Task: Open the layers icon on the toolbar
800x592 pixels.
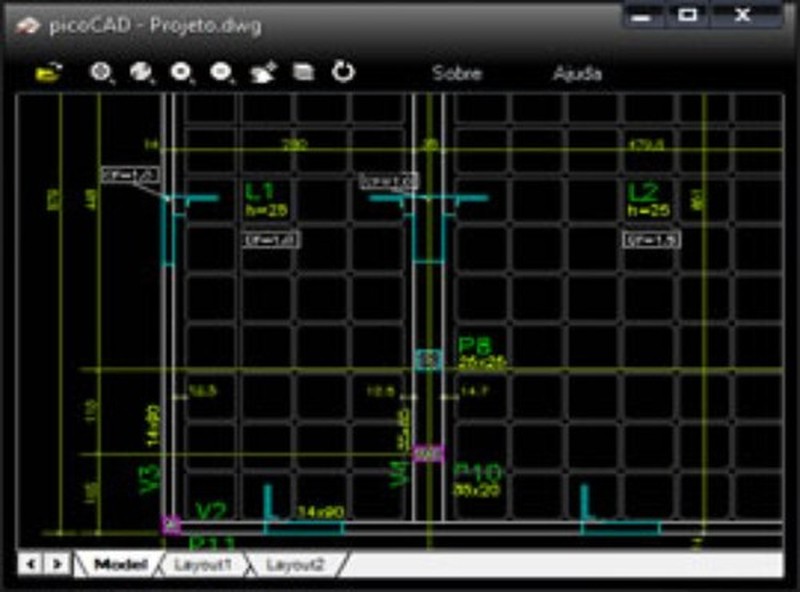Action: (x=302, y=72)
